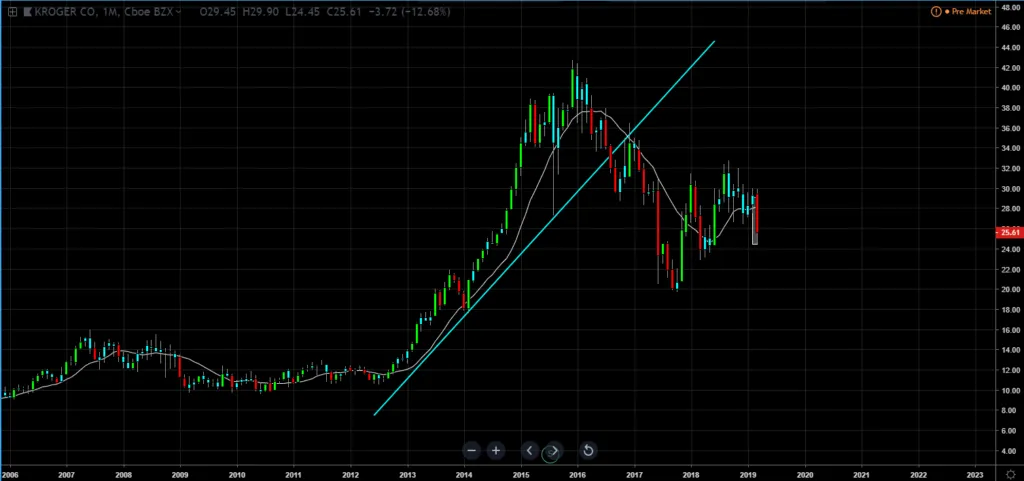Click the expand legend icon before KROGER CO
The height and width of the screenshot is (481, 1024).
[12, 12]
